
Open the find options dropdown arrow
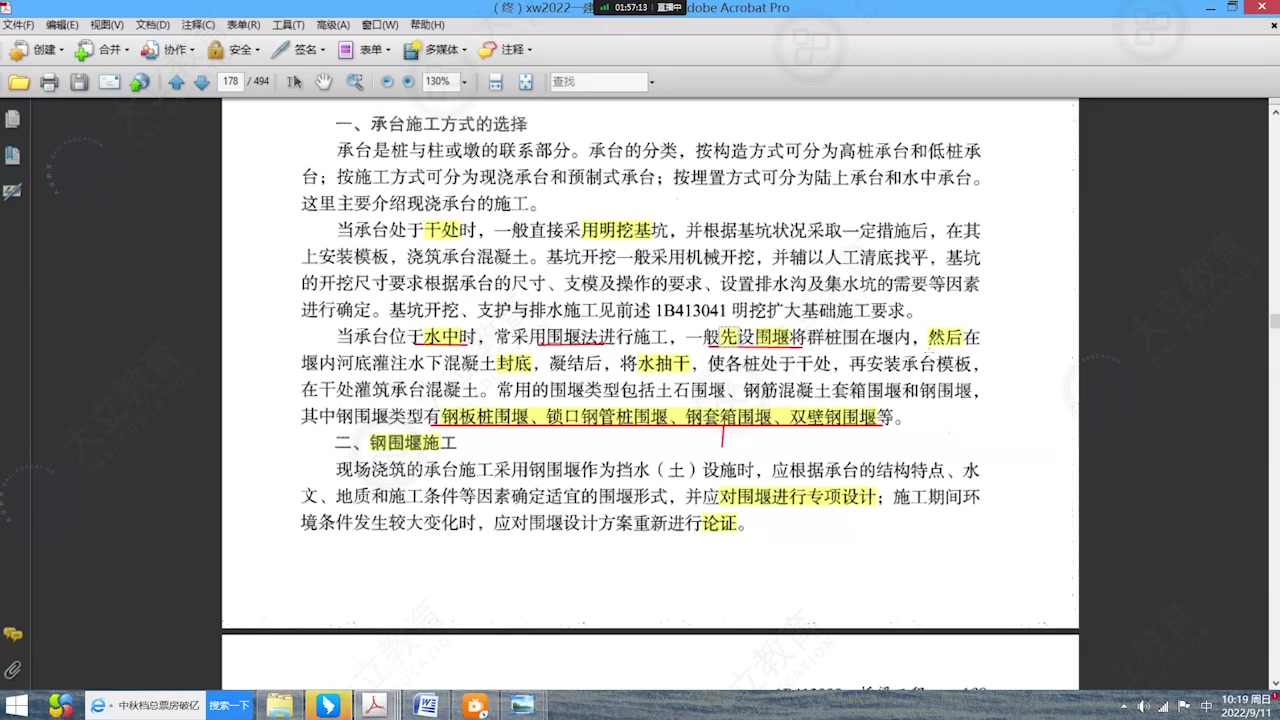(652, 82)
